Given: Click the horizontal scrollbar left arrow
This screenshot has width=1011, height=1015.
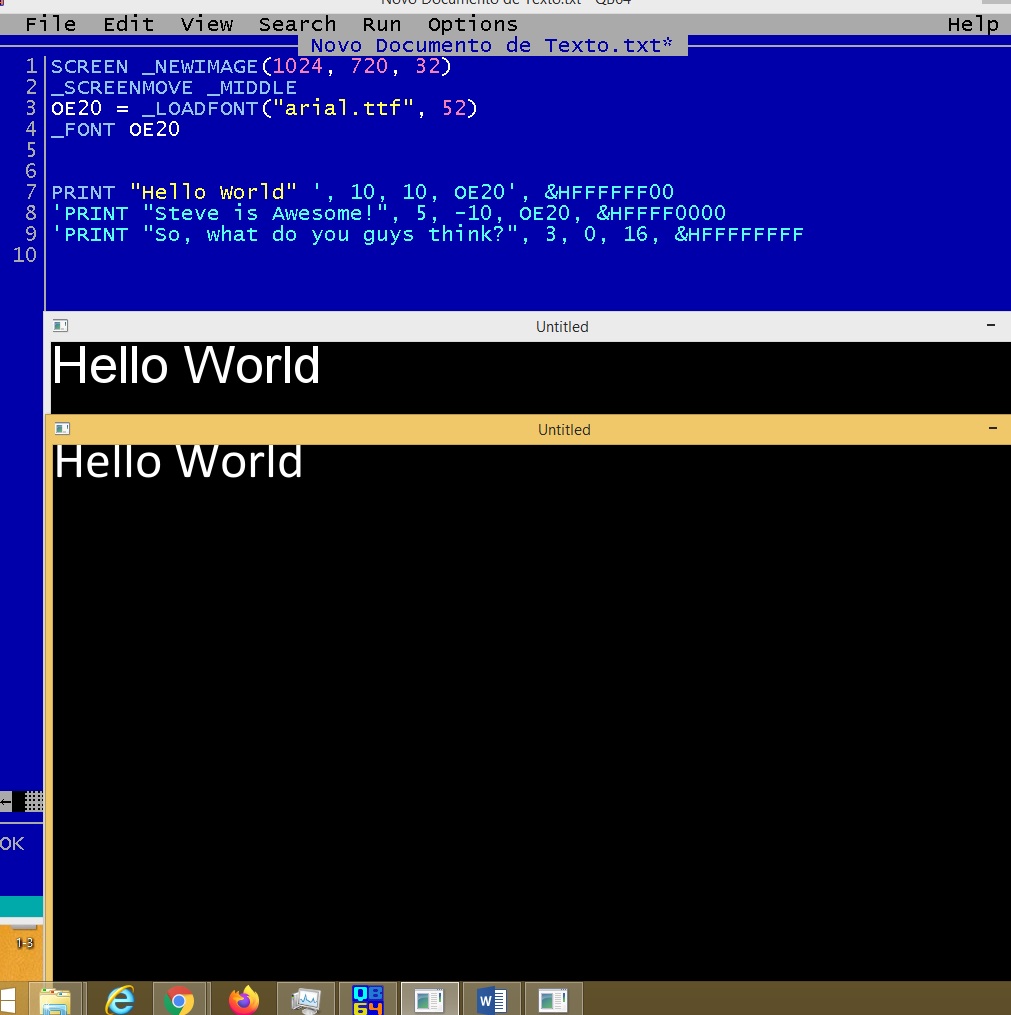Looking at the screenshot, I should 6,801.
